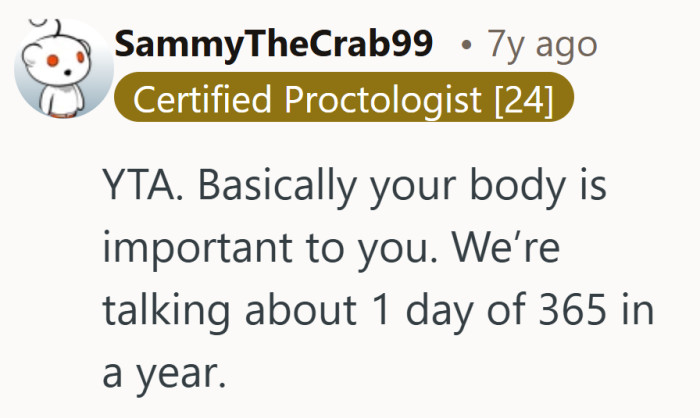Click the word YTA in the comment
Screen dimensions: 700x418
[137, 188]
